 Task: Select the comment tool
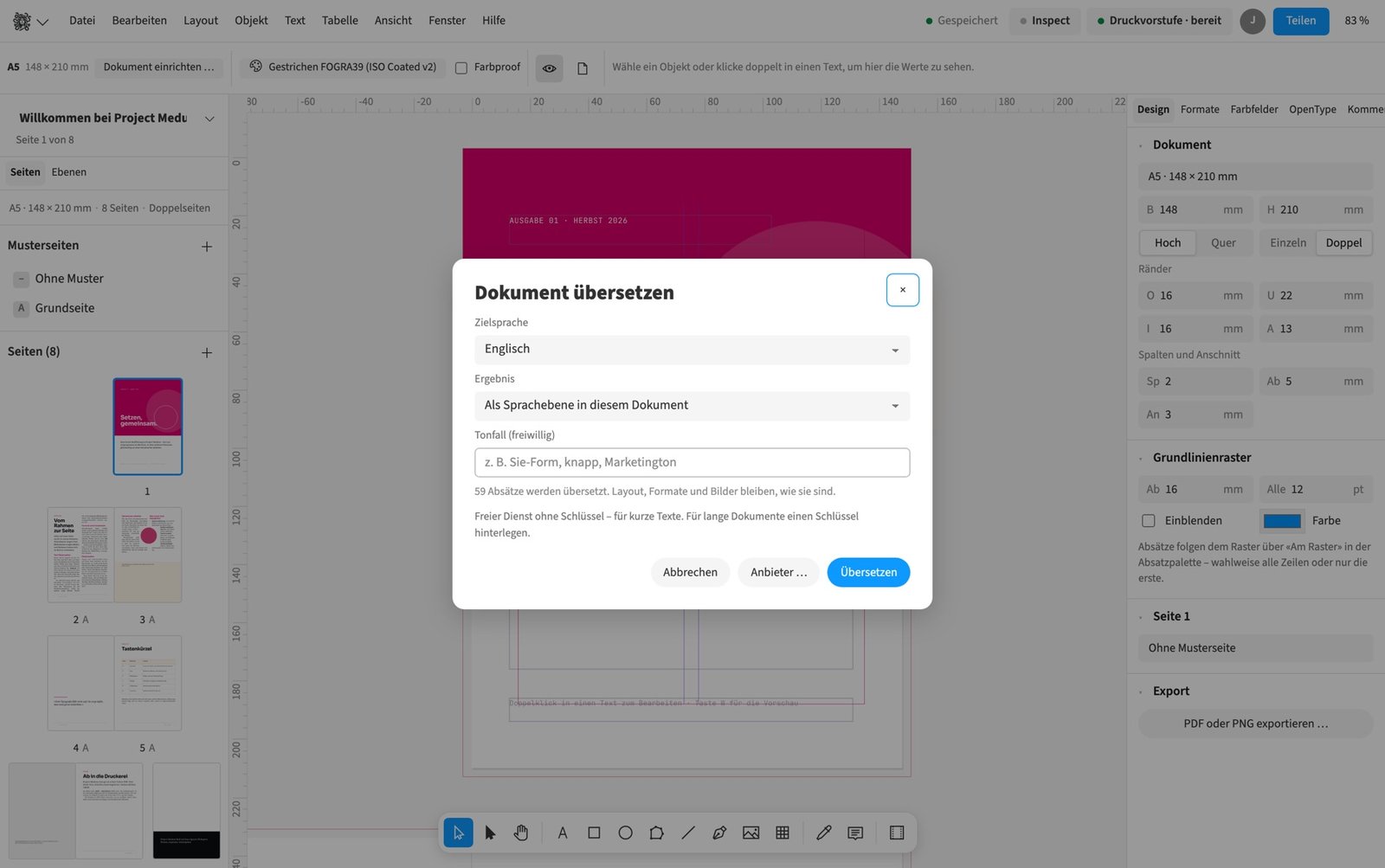(x=855, y=833)
